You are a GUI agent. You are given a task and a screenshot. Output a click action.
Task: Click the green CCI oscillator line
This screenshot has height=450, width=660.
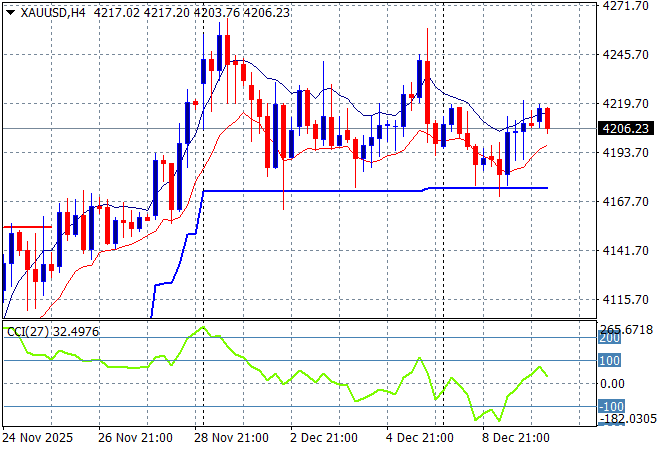(300, 375)
